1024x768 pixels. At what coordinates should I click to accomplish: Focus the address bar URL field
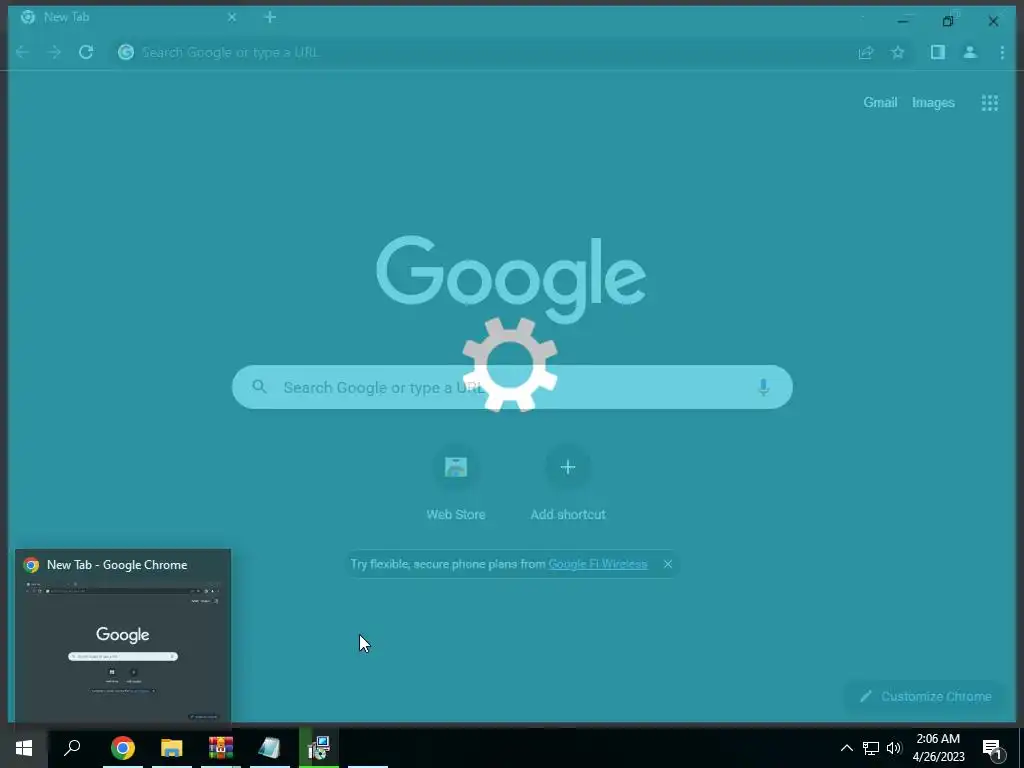[x=483, y=52]
